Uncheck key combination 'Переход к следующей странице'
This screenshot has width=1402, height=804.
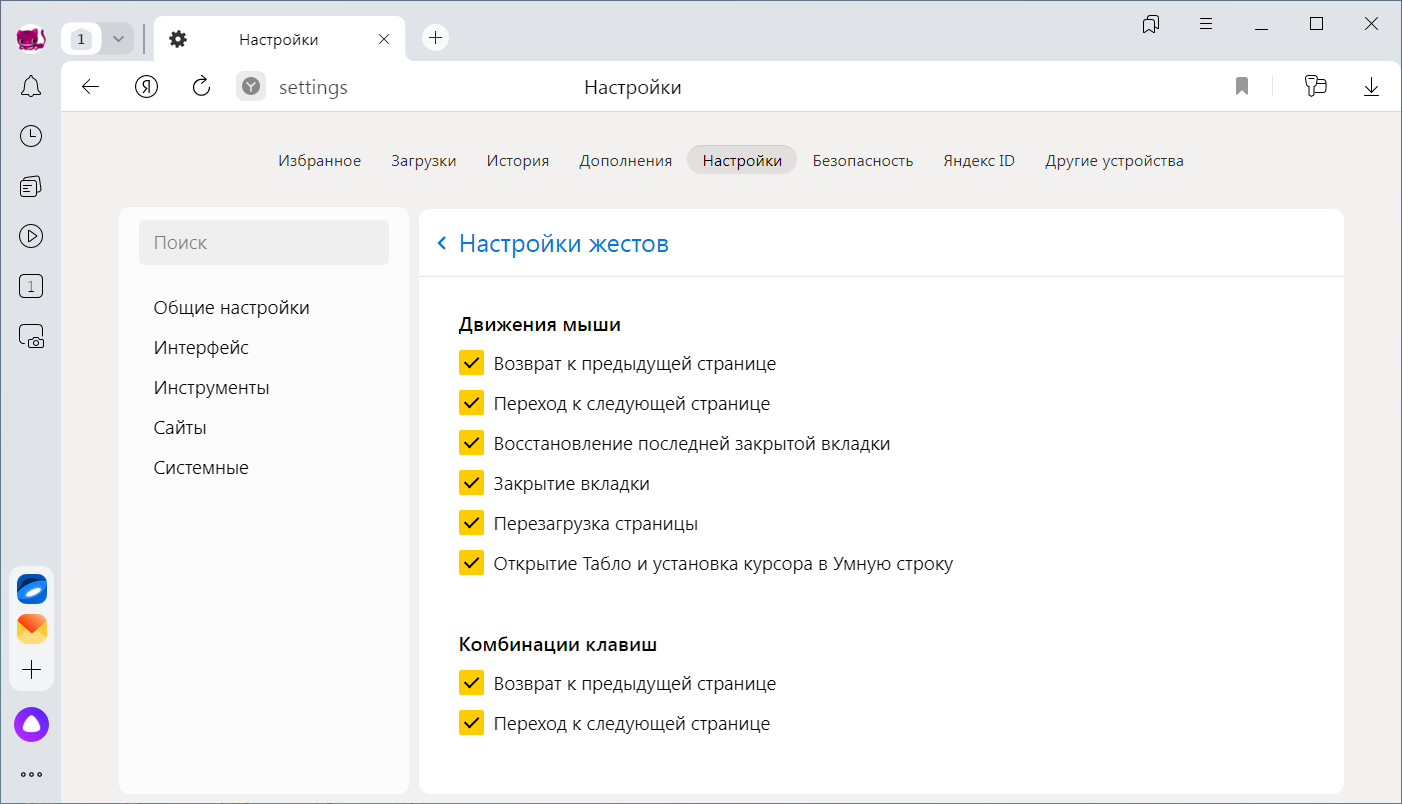click(x=471, y=723)
